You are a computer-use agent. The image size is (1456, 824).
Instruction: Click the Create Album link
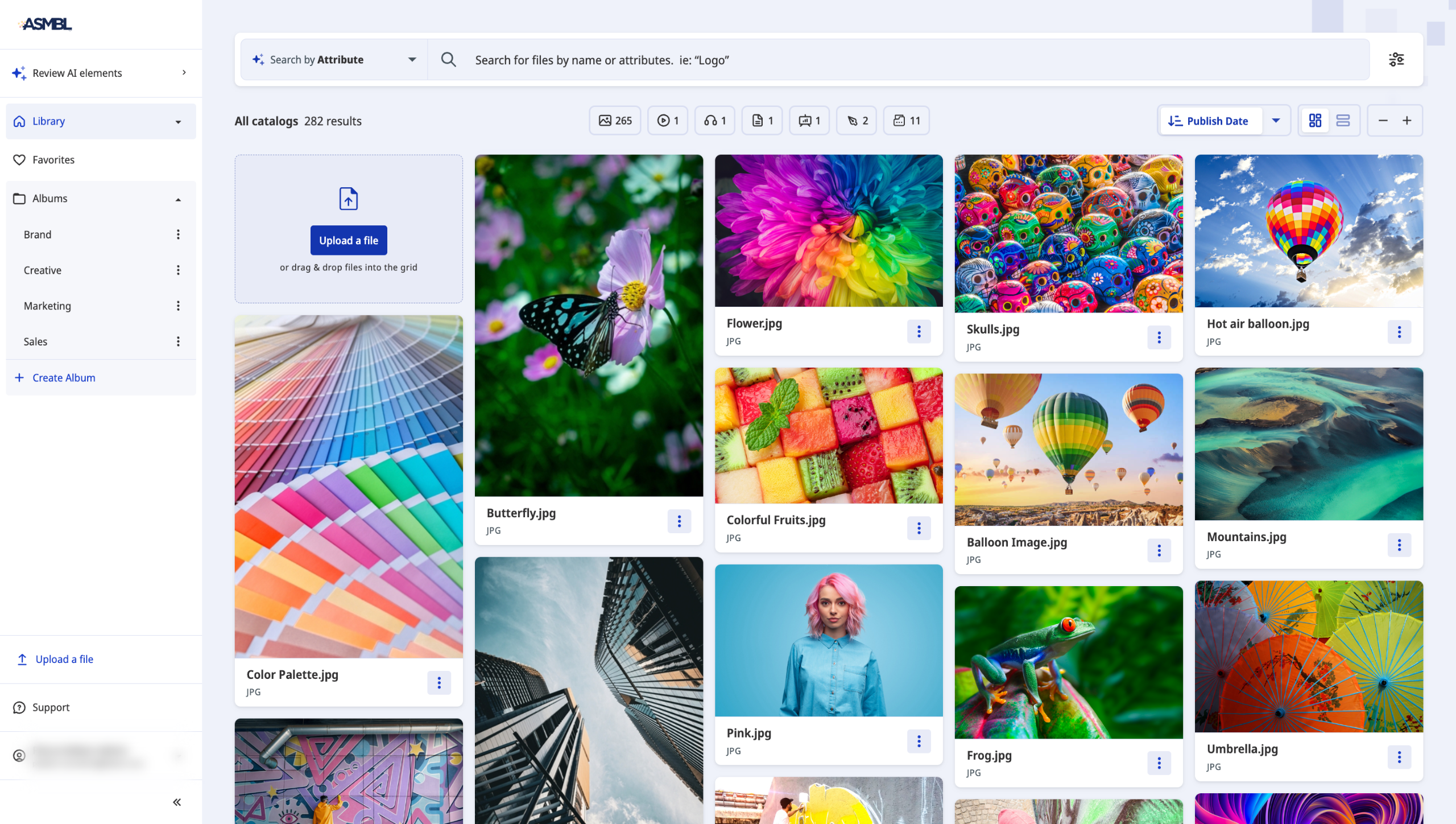click(x=64, y=378)
